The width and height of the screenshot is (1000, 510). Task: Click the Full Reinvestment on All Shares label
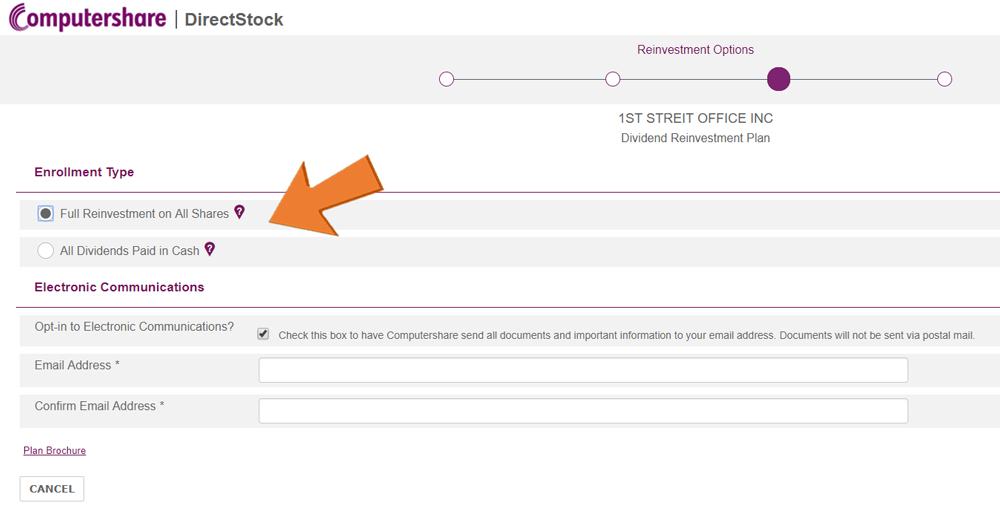tap(144, 214)
